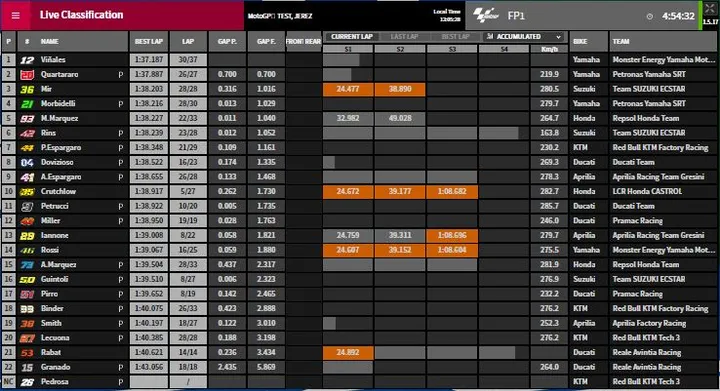This screenshot has height=391, width=720.
Task: Click Binder rider number 33 badge
Action: pos(27,309)
